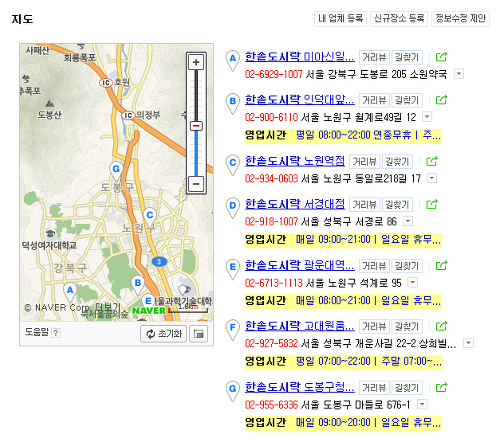Screen dimensions: 500x438
Task: Expand address dropdown after 서경로 86
Action: 408,221
